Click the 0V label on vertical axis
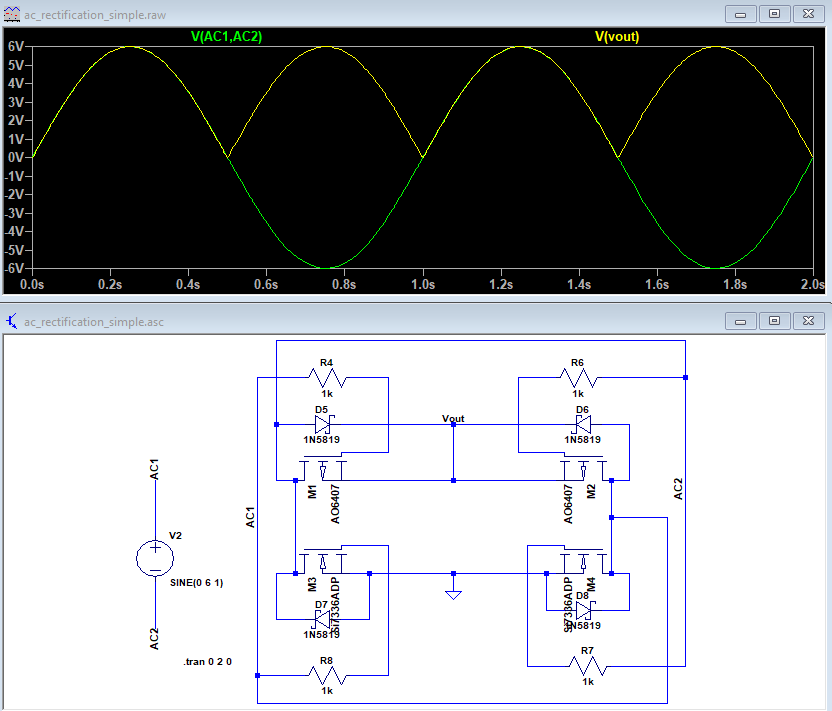 click(x=16, y=158)
